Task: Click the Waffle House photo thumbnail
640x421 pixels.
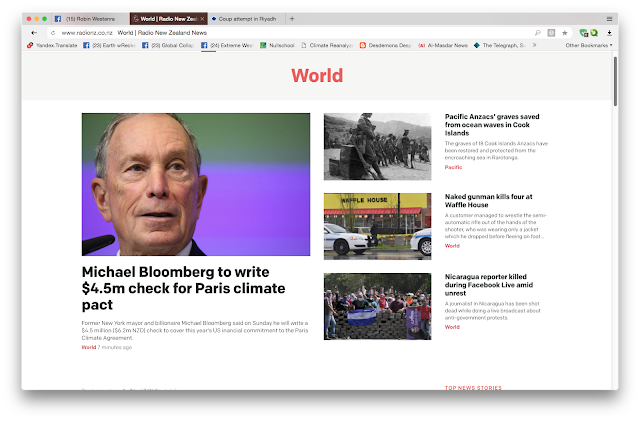Action: 378,226
